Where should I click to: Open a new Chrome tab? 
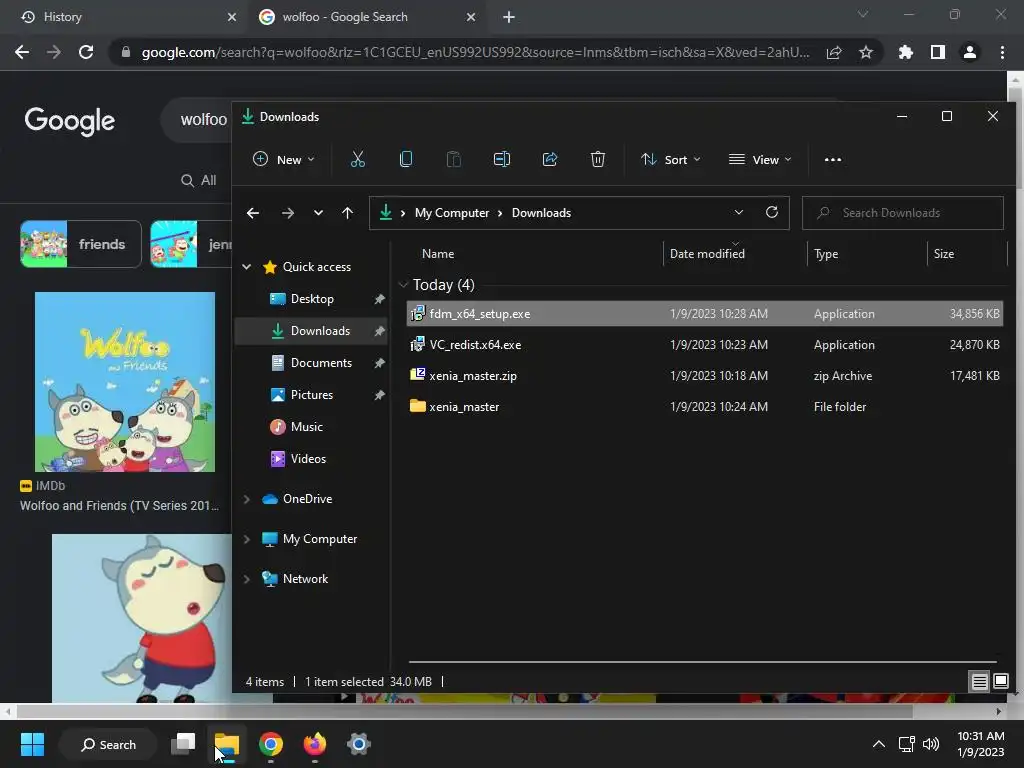(x=509, y=18)
